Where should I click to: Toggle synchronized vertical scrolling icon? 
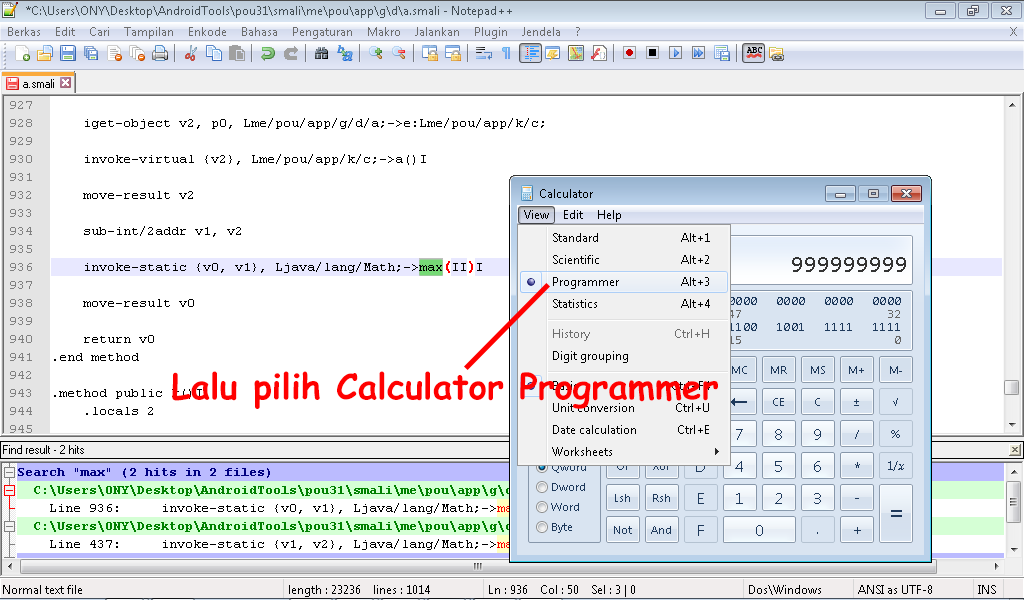[x=429, y=54]
